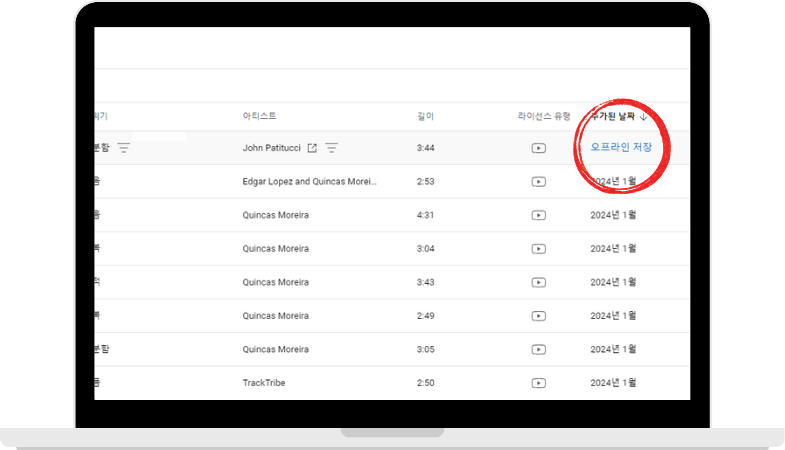
Task: Select the TrackTribe artist name
Action: (x=264, y=383)
